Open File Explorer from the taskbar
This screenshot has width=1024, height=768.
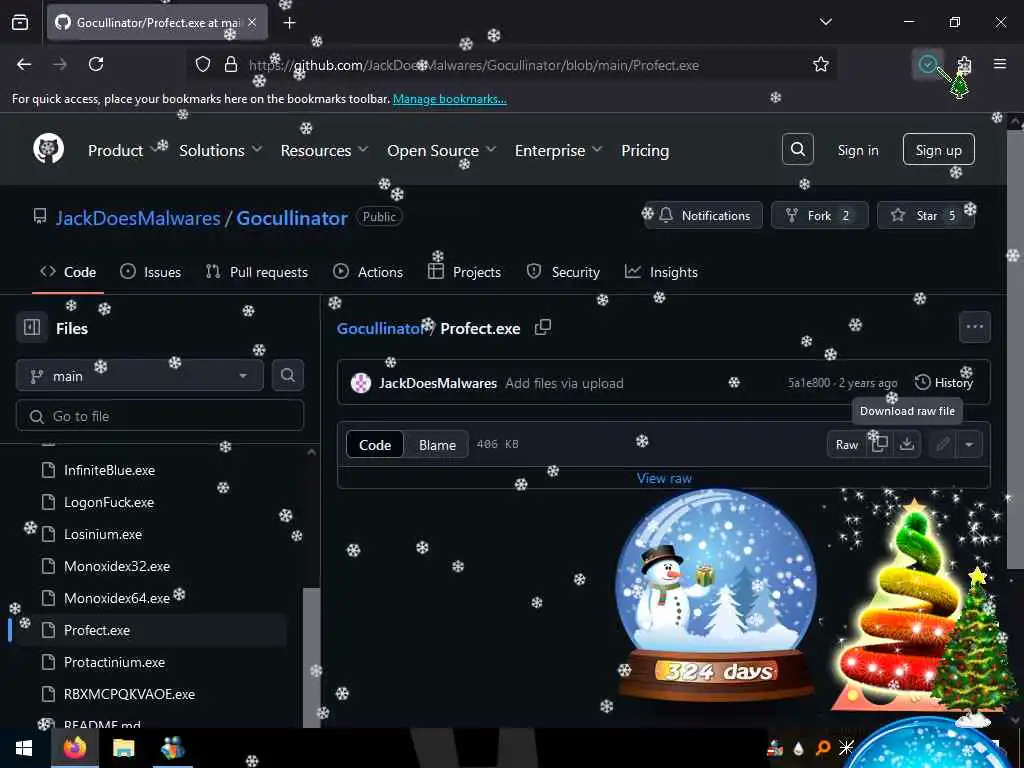[x=123, y=748]
